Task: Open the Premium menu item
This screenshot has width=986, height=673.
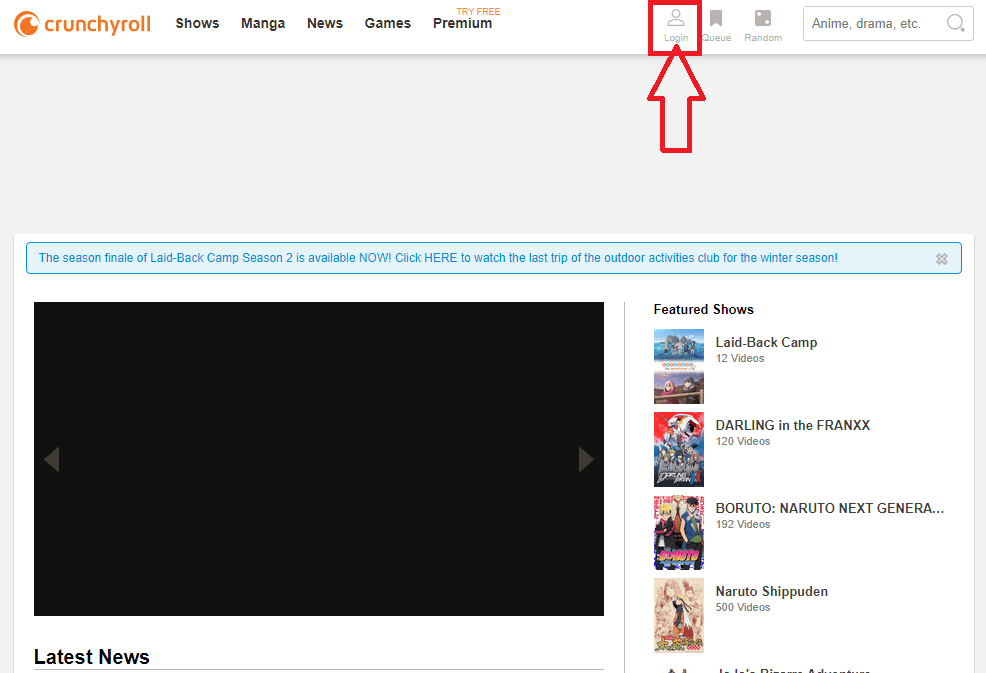Action: point(463,23)
